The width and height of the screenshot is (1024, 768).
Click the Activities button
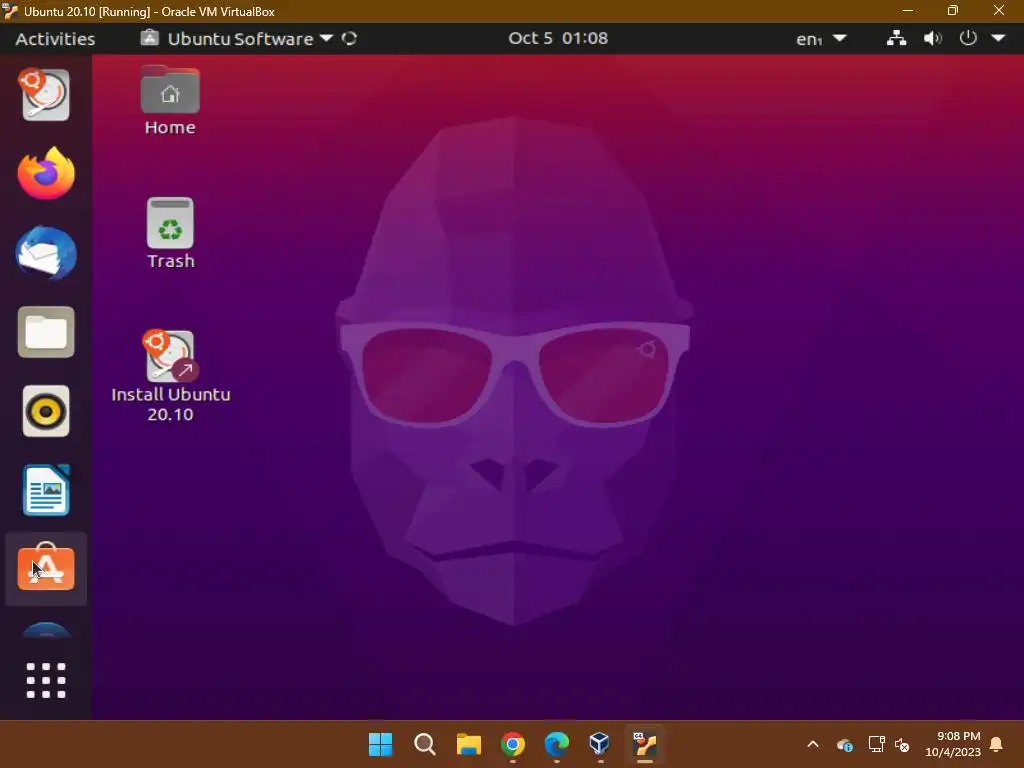56,39
